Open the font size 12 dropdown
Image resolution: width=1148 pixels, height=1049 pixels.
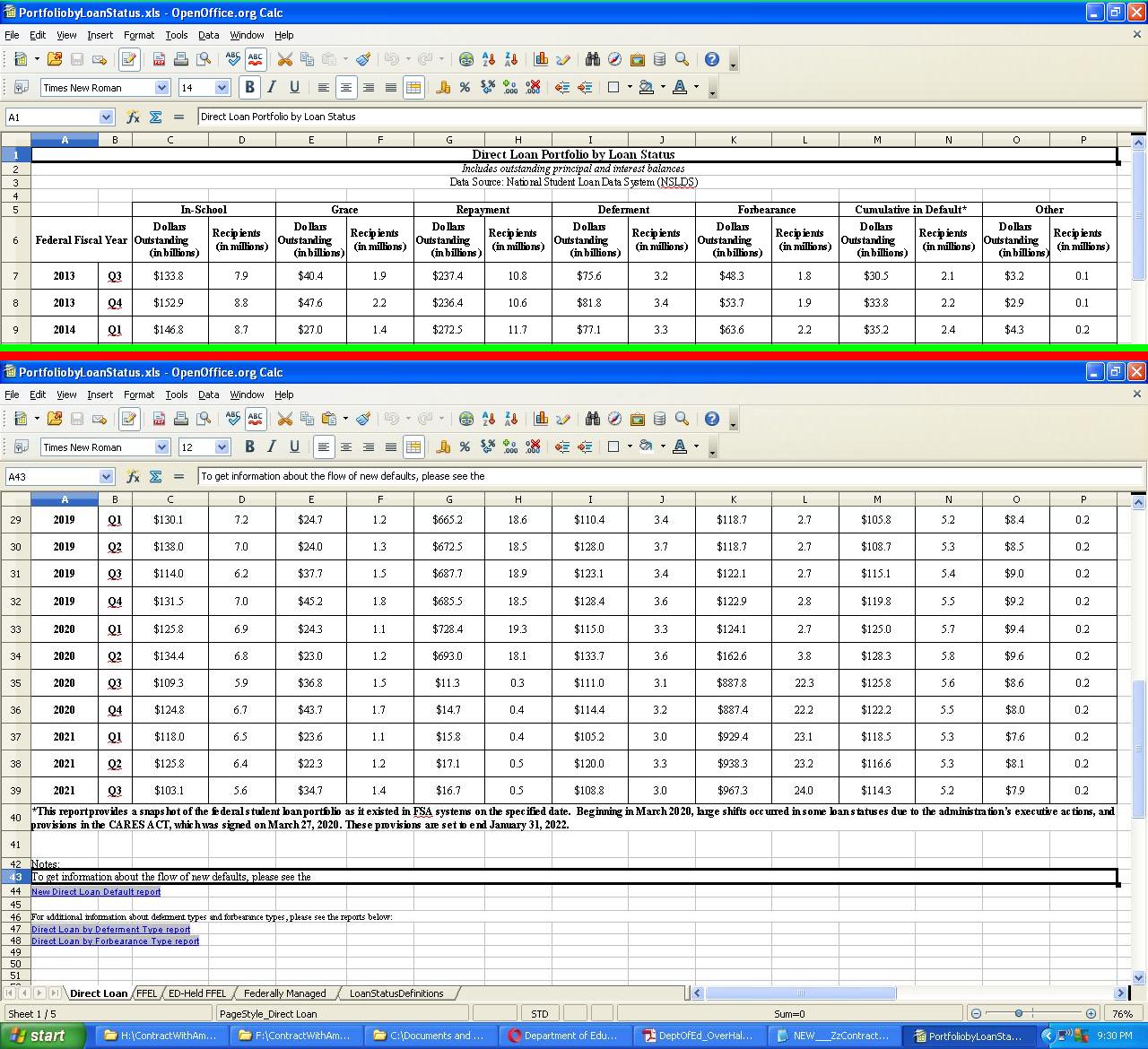coord(222,446)
